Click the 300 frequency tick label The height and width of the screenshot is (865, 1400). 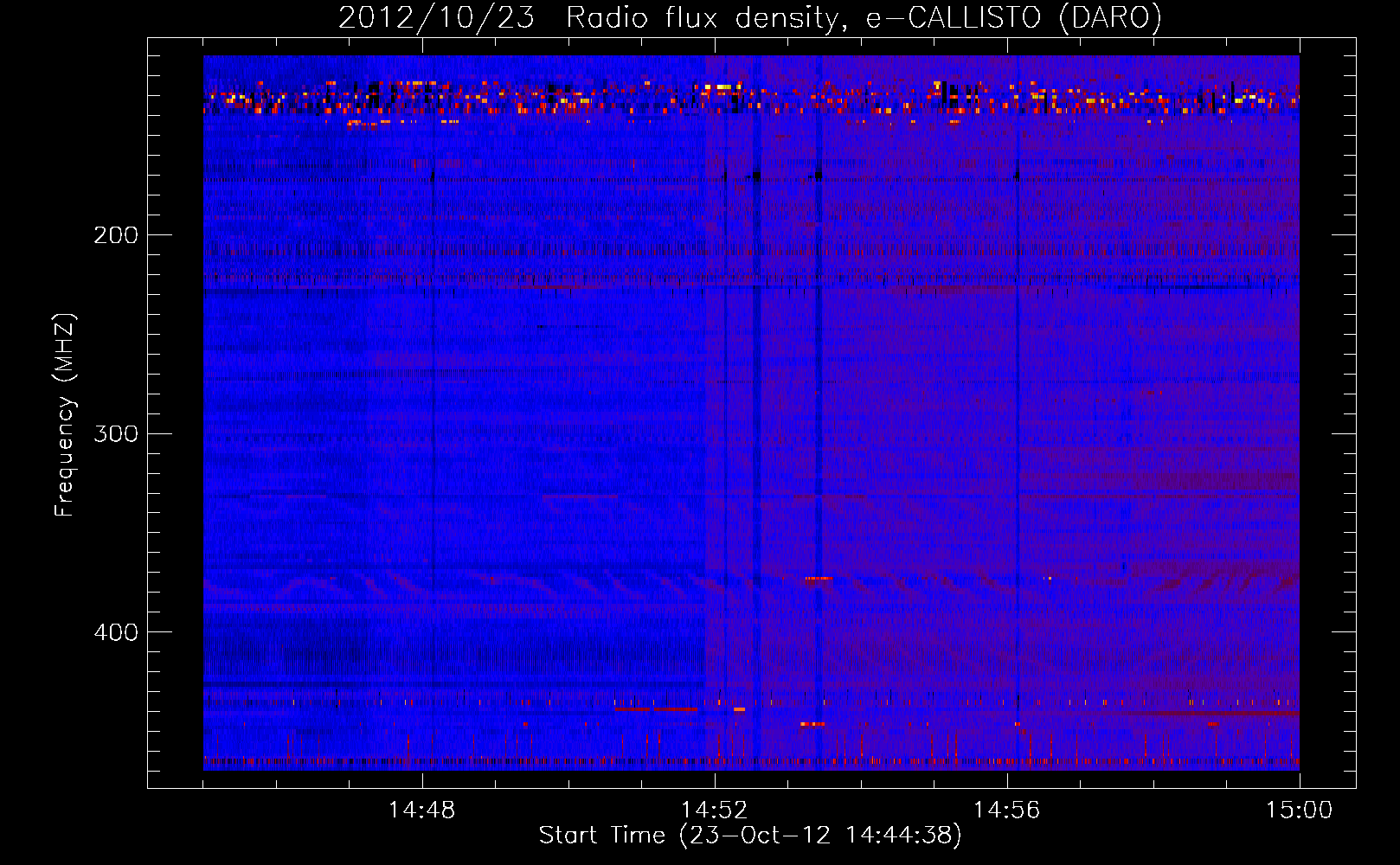coord(116,433)
